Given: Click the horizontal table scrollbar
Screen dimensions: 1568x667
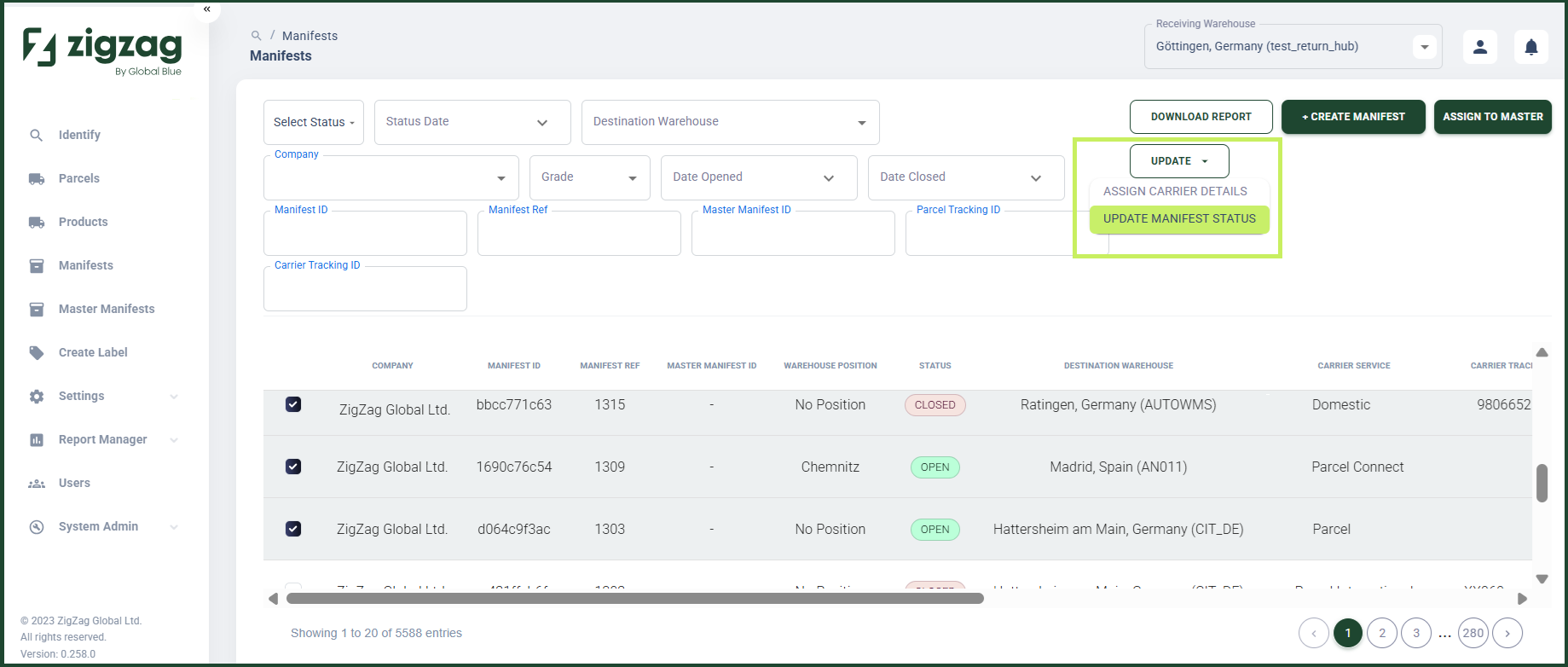Looking at the screenshot, I should [x=634, y=599].
